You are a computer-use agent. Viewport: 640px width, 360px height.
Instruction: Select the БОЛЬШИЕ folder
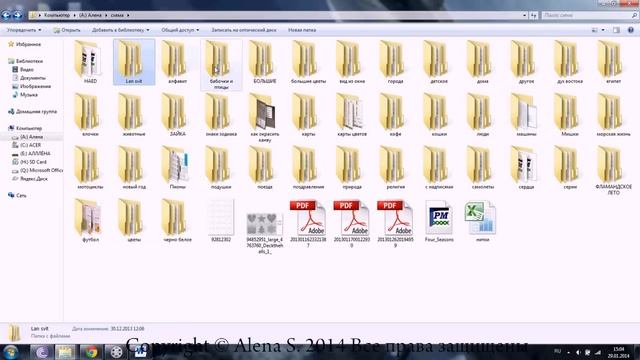click(264, 62)
